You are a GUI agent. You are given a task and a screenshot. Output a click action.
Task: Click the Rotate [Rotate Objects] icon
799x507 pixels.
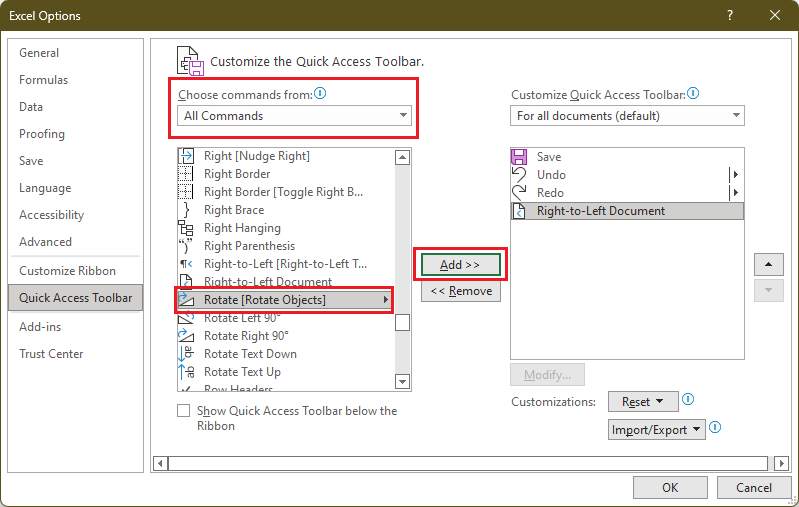click(x=186, y=300)
